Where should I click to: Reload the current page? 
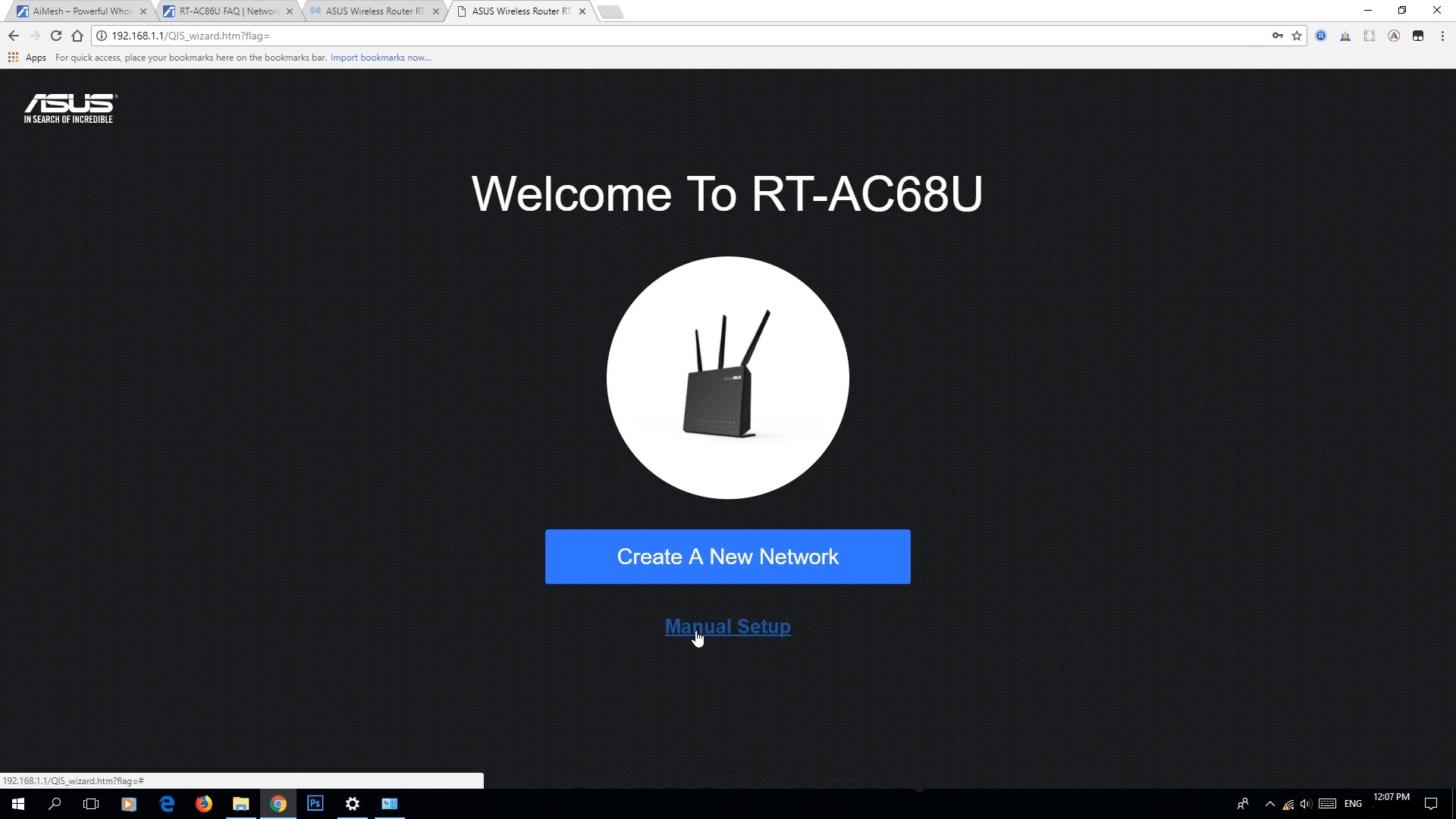tap(56, 36)
